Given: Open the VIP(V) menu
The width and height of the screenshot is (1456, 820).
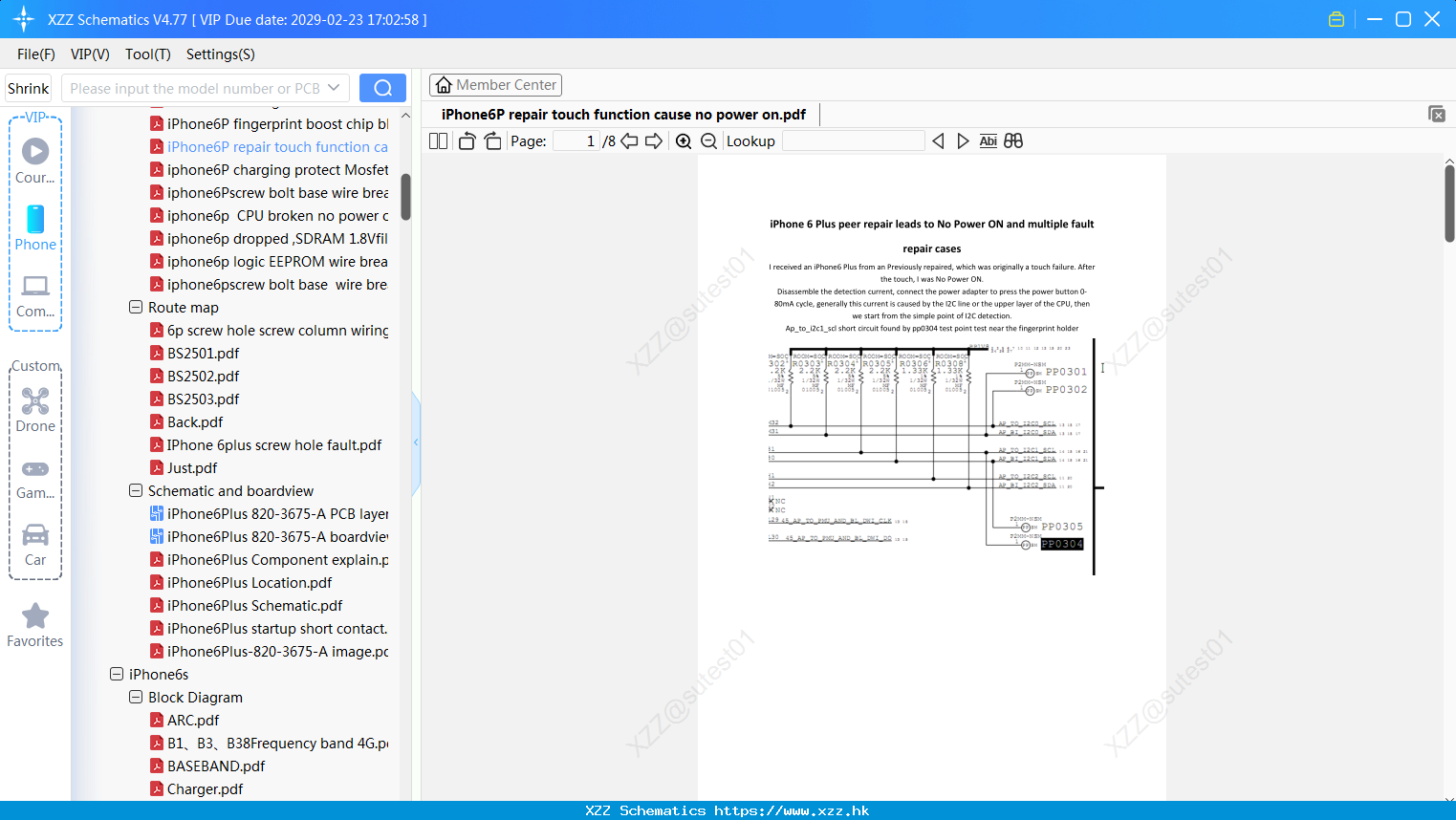Looking at the screenshot, I should (x=90, y=54).
